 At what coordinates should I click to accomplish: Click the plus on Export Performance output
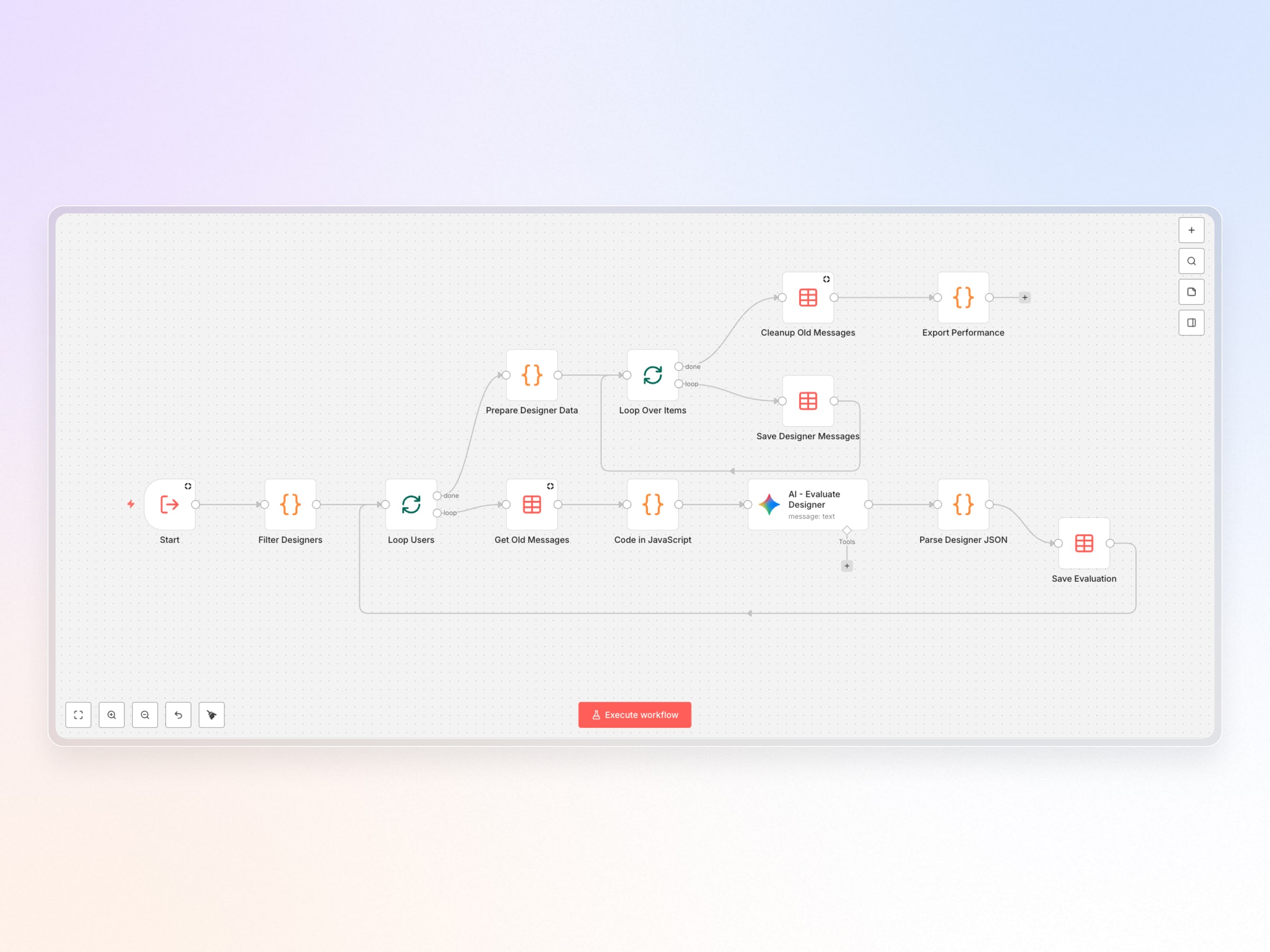point(1024,297)
